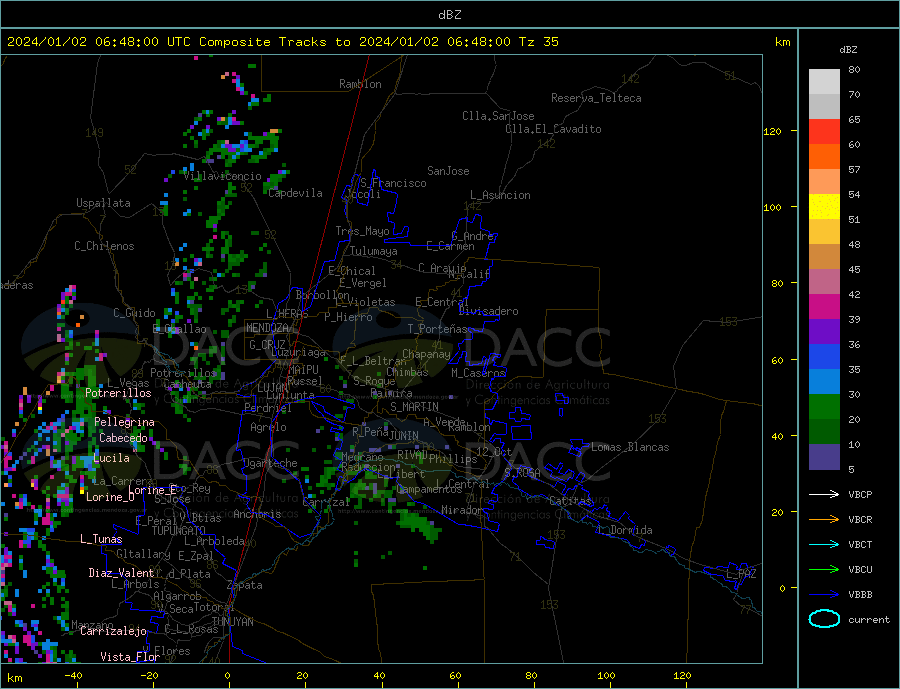Click the TUPUNGATO label
This screenshot has width=900, height=689.
(179, 531)
